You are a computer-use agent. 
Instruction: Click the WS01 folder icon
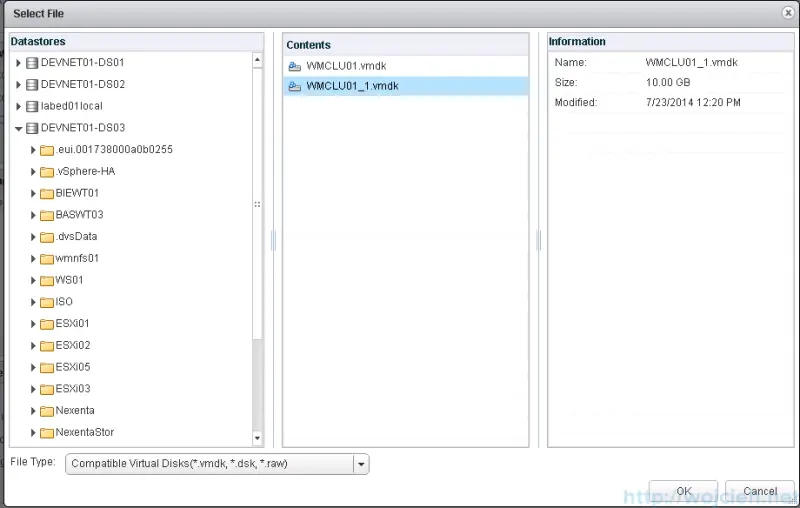point(46,281)
